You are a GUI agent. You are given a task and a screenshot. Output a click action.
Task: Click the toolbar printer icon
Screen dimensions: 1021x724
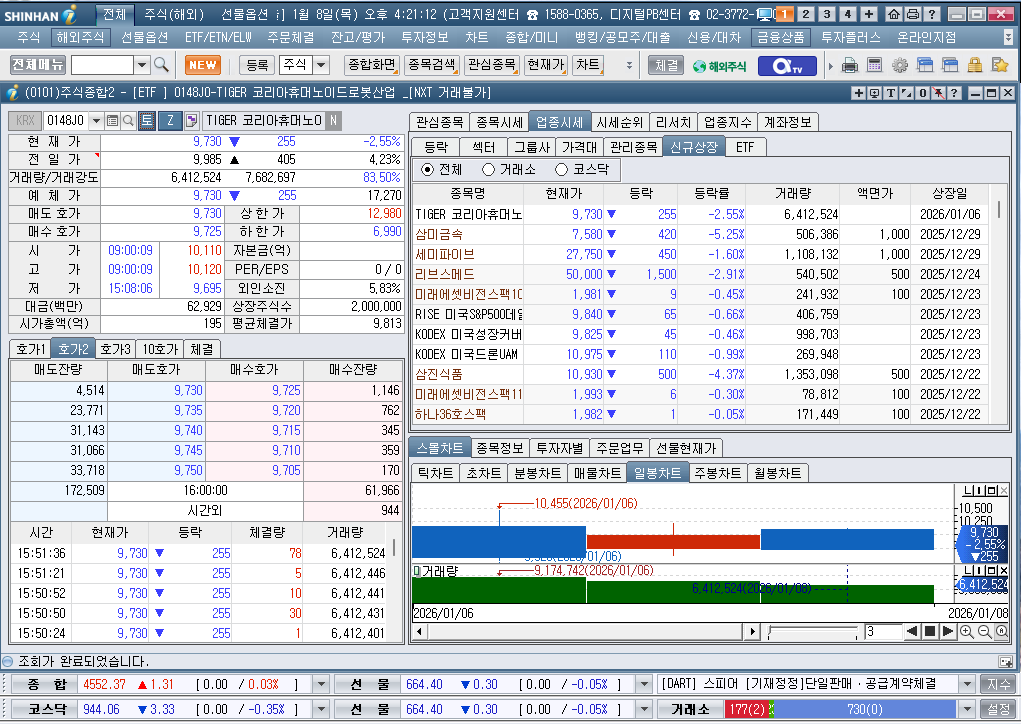[850, 65]
